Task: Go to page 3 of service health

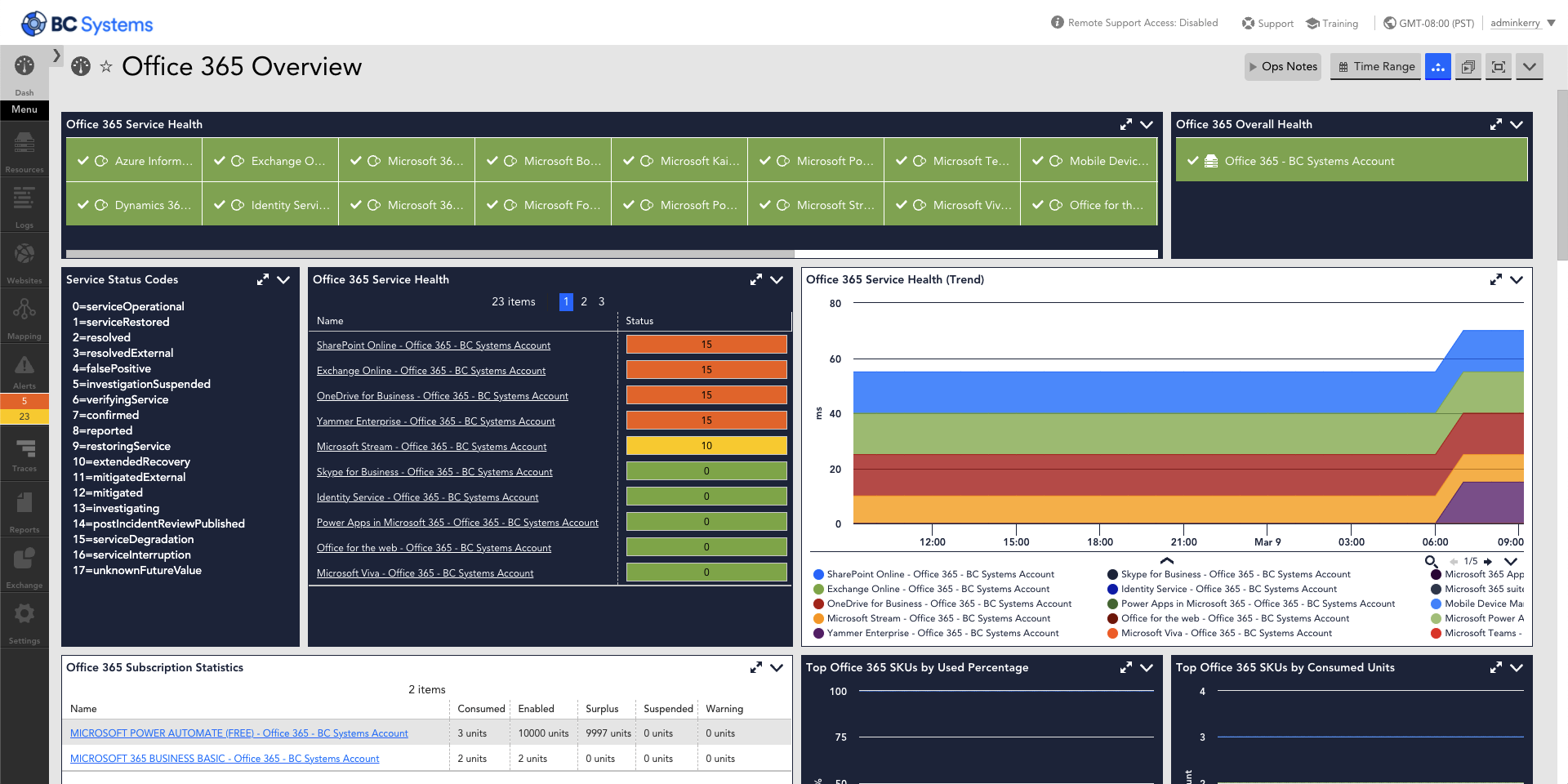Action: [602, 301]
